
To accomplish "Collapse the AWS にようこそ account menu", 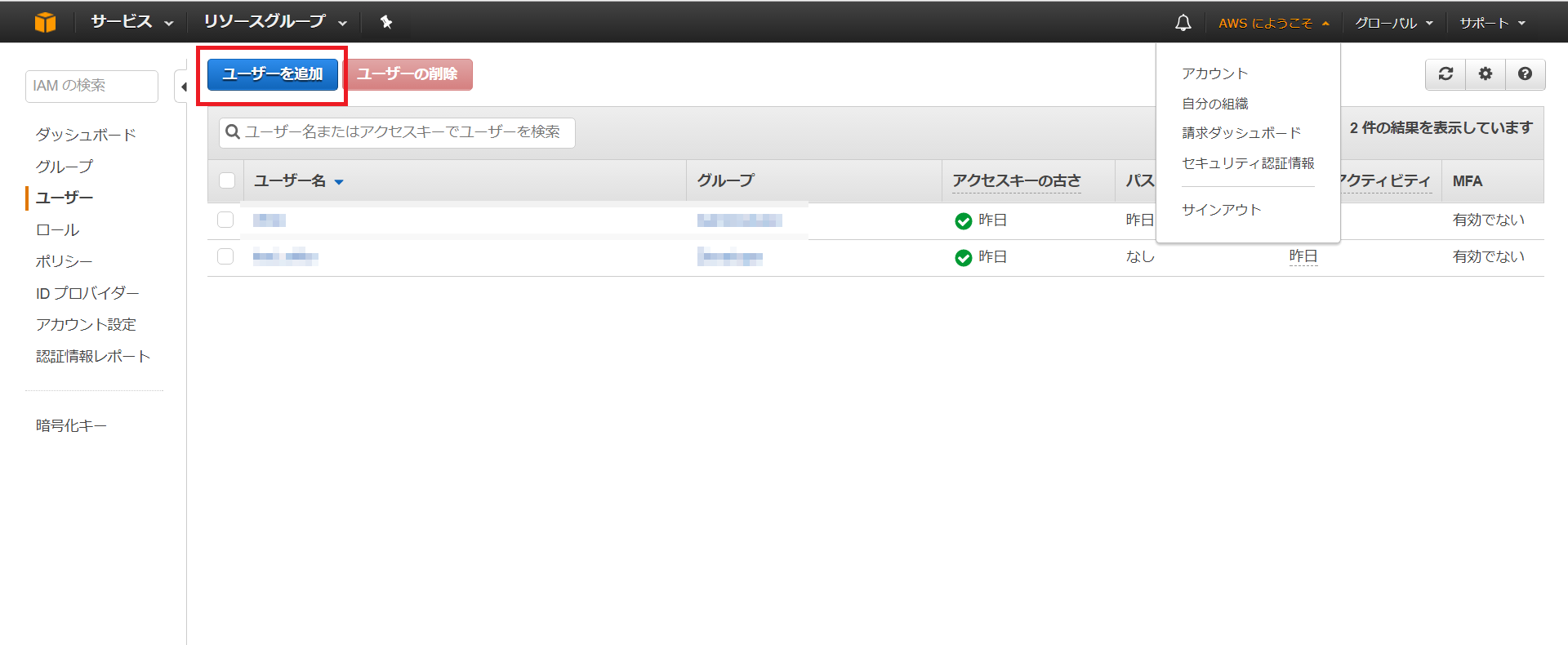I will (1274, 23).
